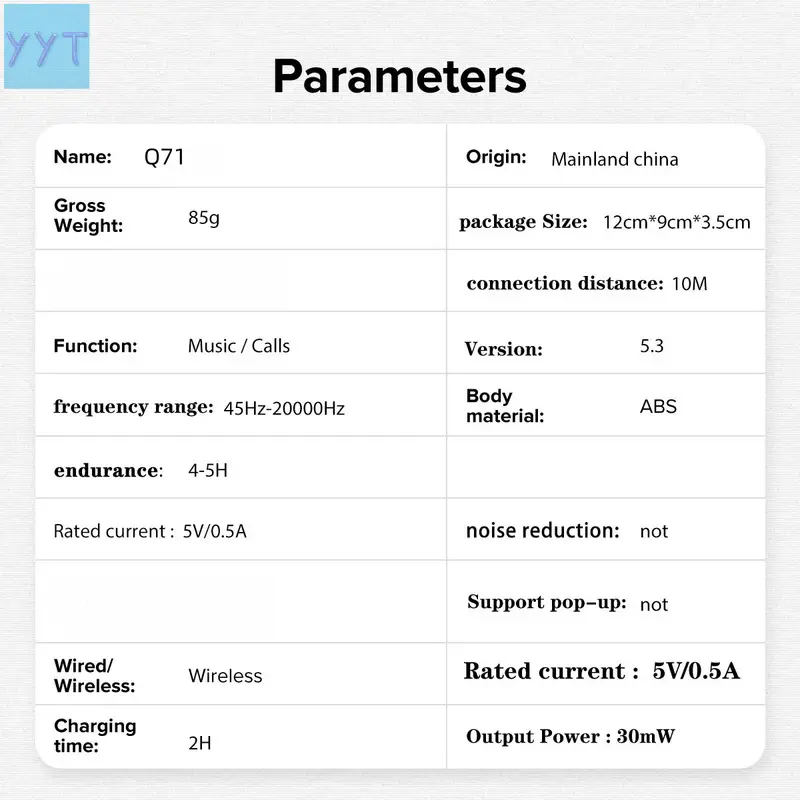
Task: Click the YYT logo watermark
Action: point(47,46)
